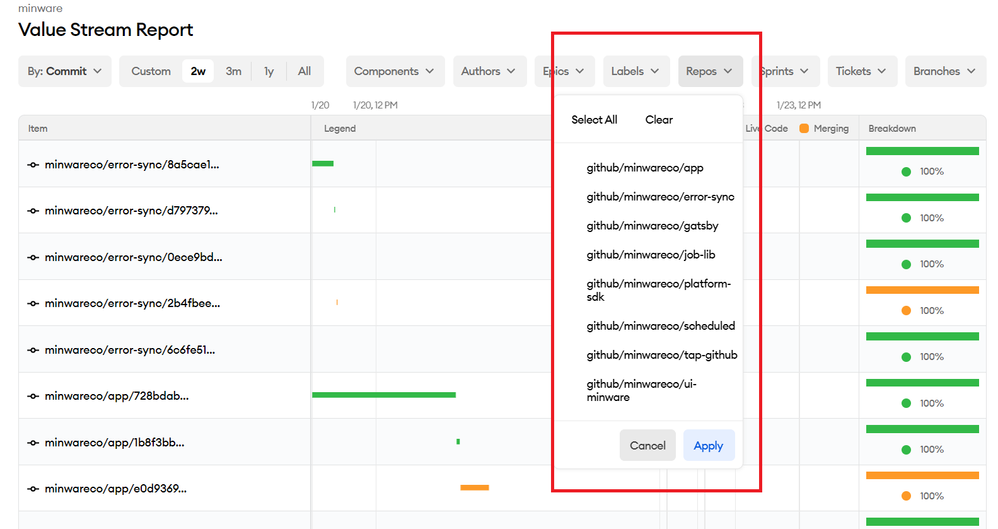Choose github/minwareco/platform-sdk repo
The height and width of the screenshot is (529, 998).
tap(659, 290)
